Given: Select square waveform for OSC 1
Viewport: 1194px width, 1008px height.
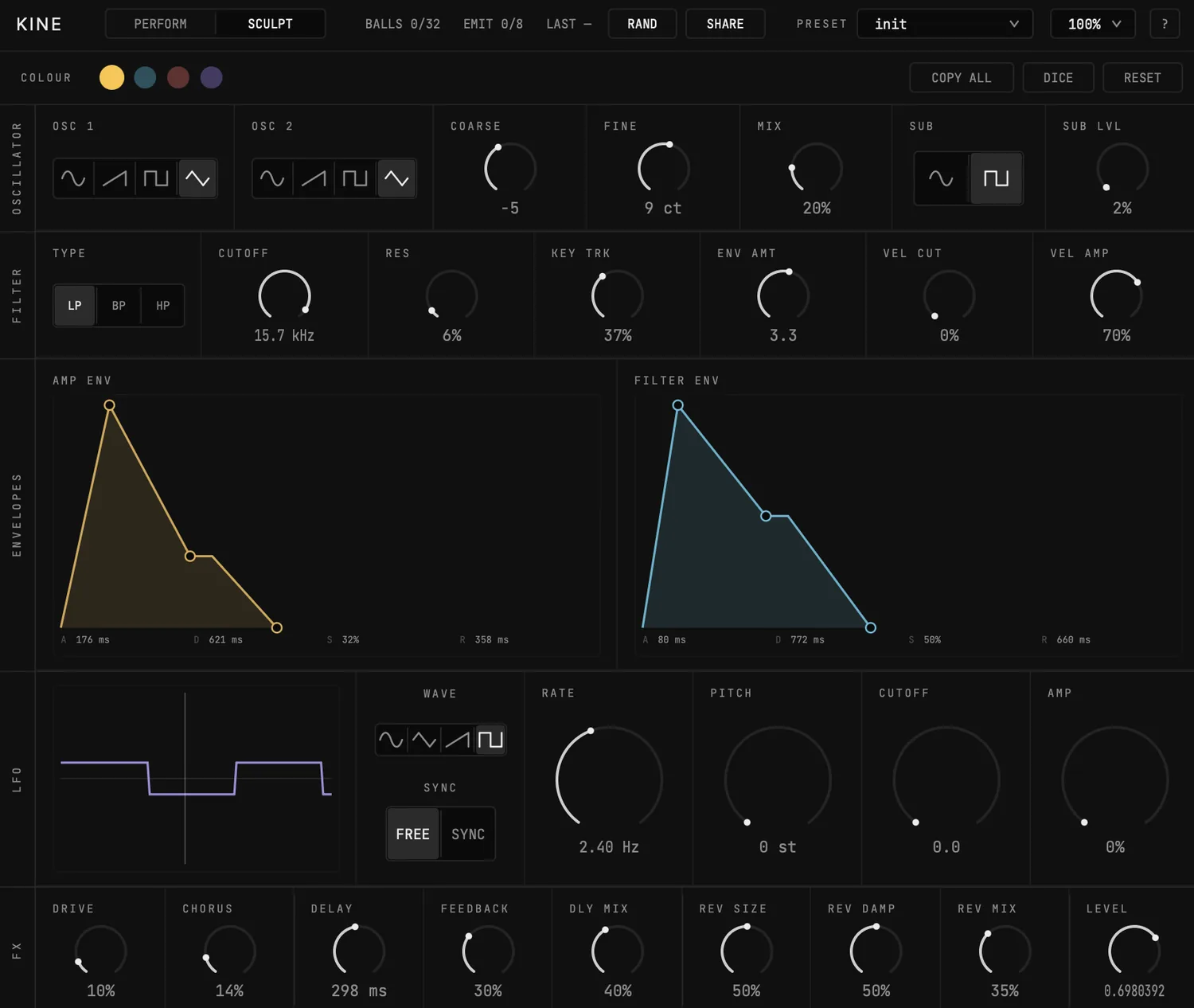Looking at the screenshot, I should (x=156, y=178).
